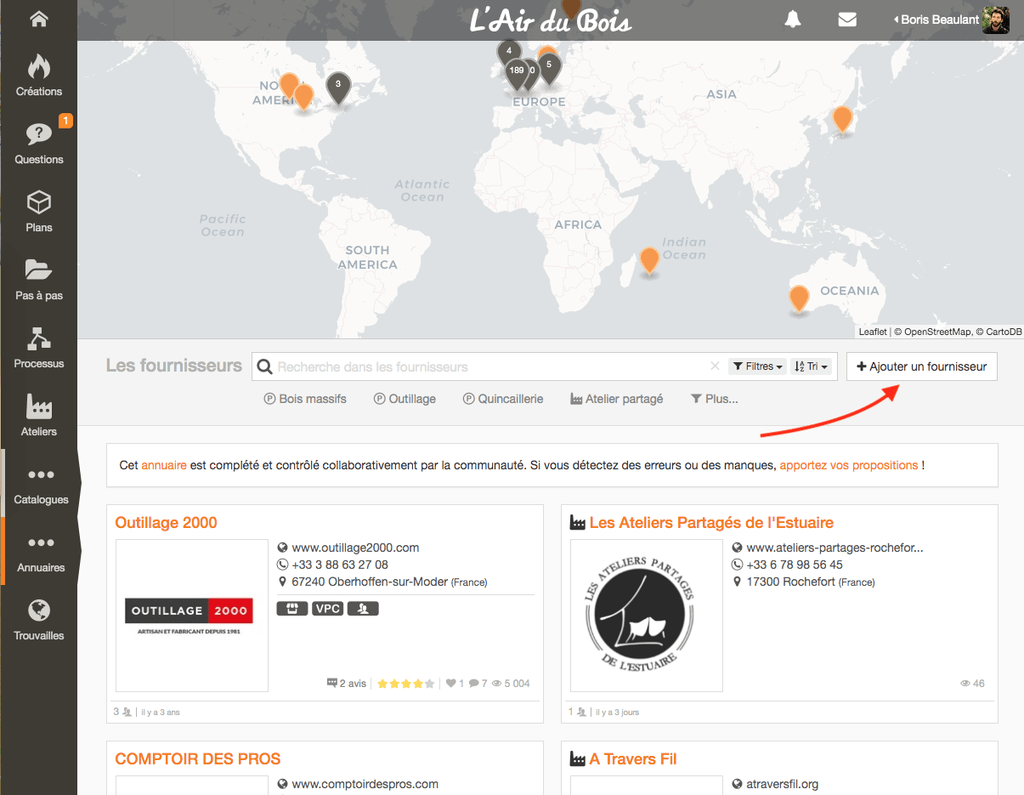Expand more filters with Plus...
This screenshot has width=1024, height=795.
point(714,398)
